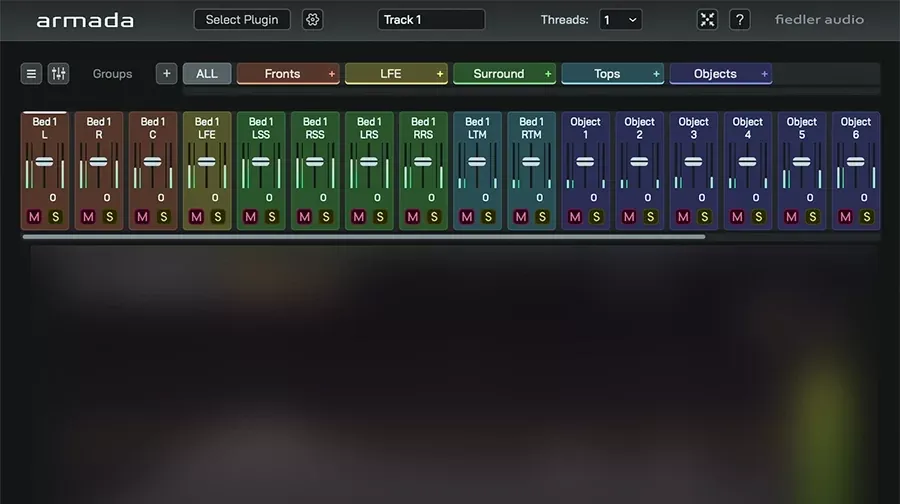Open the Threads dropdown

pos(620,20)
